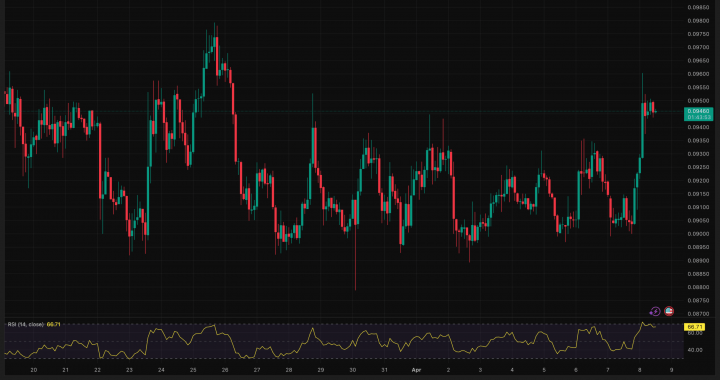Click the 0.09250 price axis label
Image resolution: width=720 pixels, height=380 pixels.
698,167
